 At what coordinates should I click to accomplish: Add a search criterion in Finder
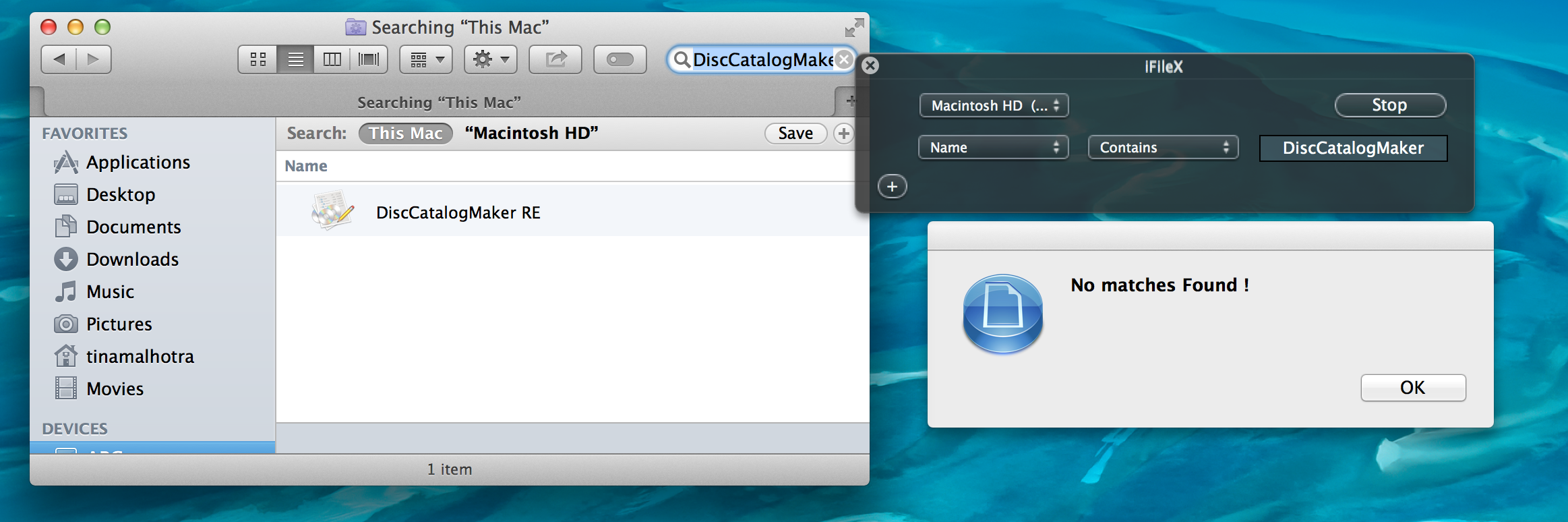[x=843, y=134]
